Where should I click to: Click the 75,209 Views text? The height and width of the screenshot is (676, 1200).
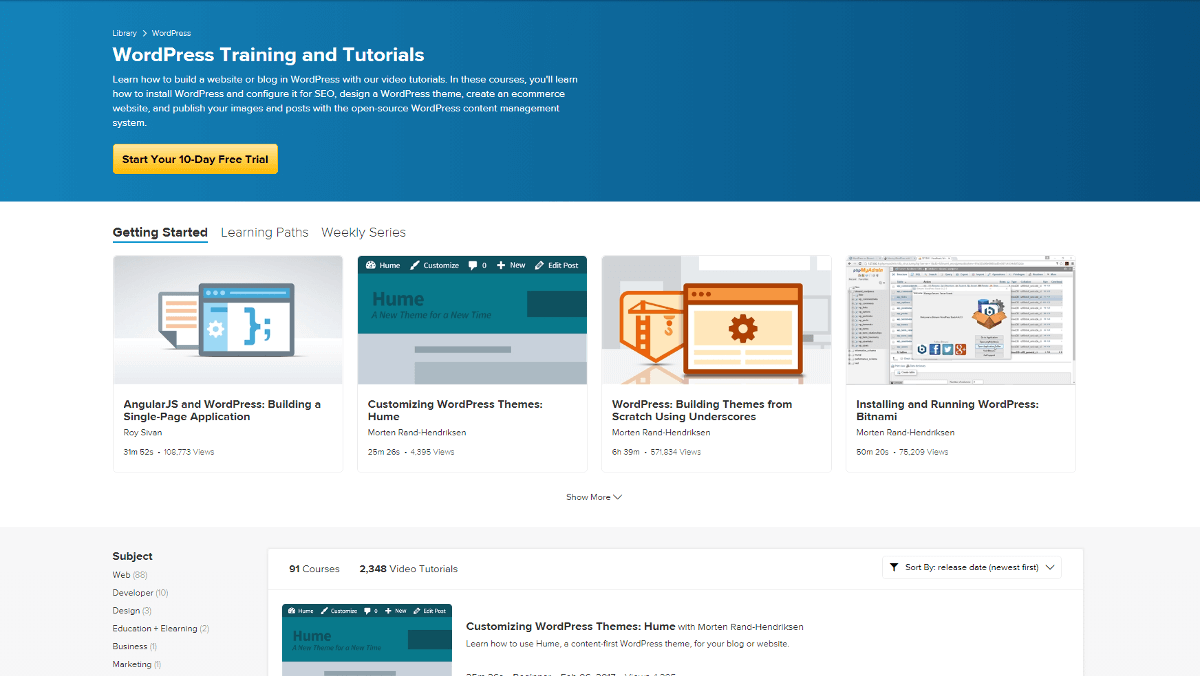pyautogui.click(x=922, y=452)
